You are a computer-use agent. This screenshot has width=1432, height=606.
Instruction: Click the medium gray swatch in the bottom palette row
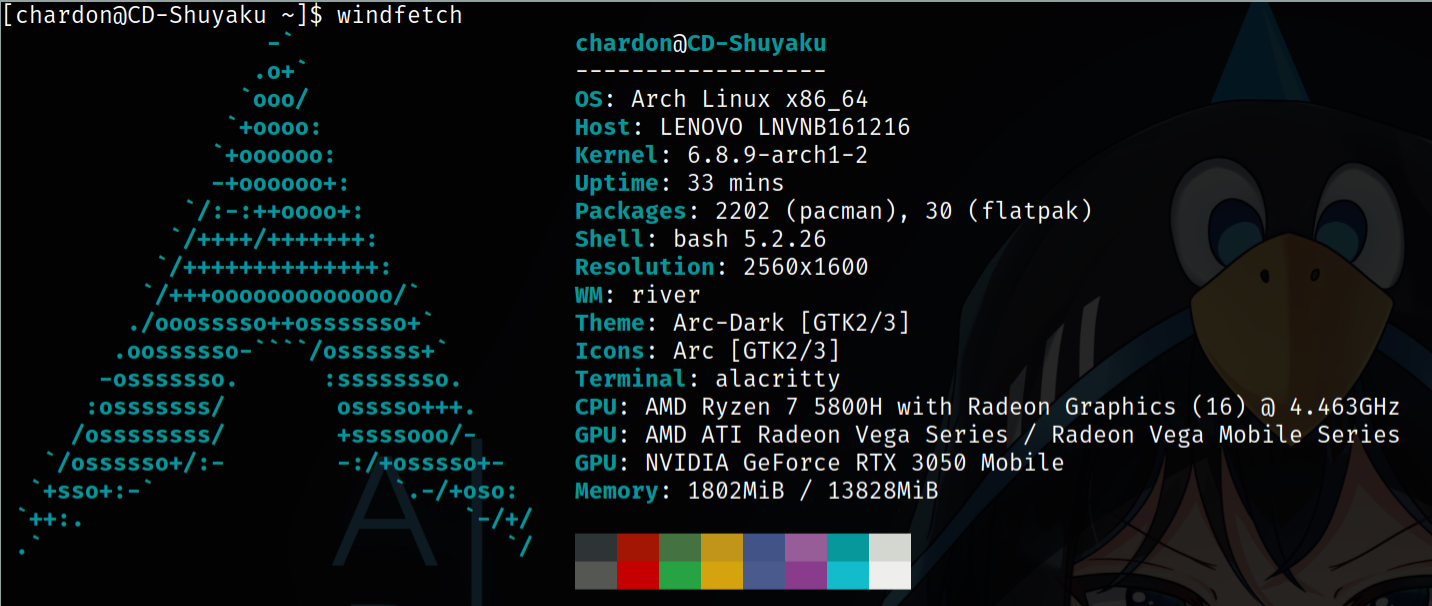tap(596, 575)
